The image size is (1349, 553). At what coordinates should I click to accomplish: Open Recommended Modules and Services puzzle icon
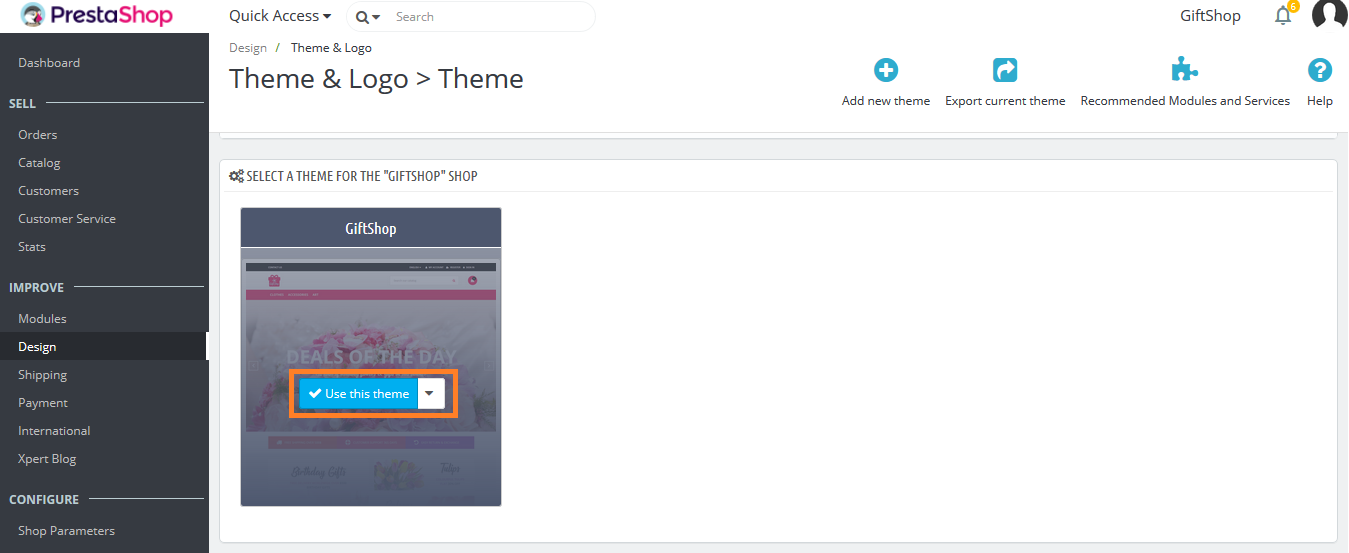pyautogui.click(x=1185, y=70)
